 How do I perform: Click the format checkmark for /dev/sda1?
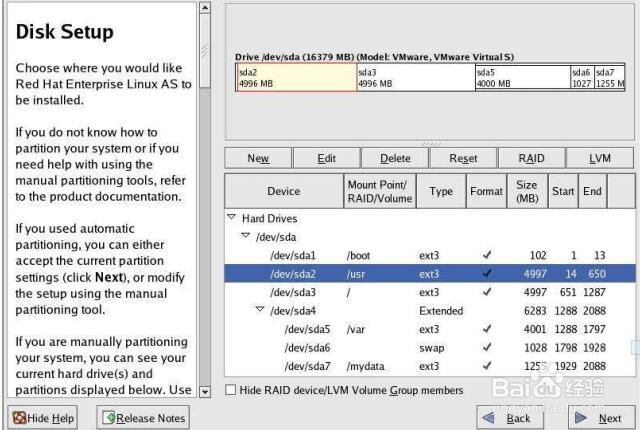click(487, 255)
